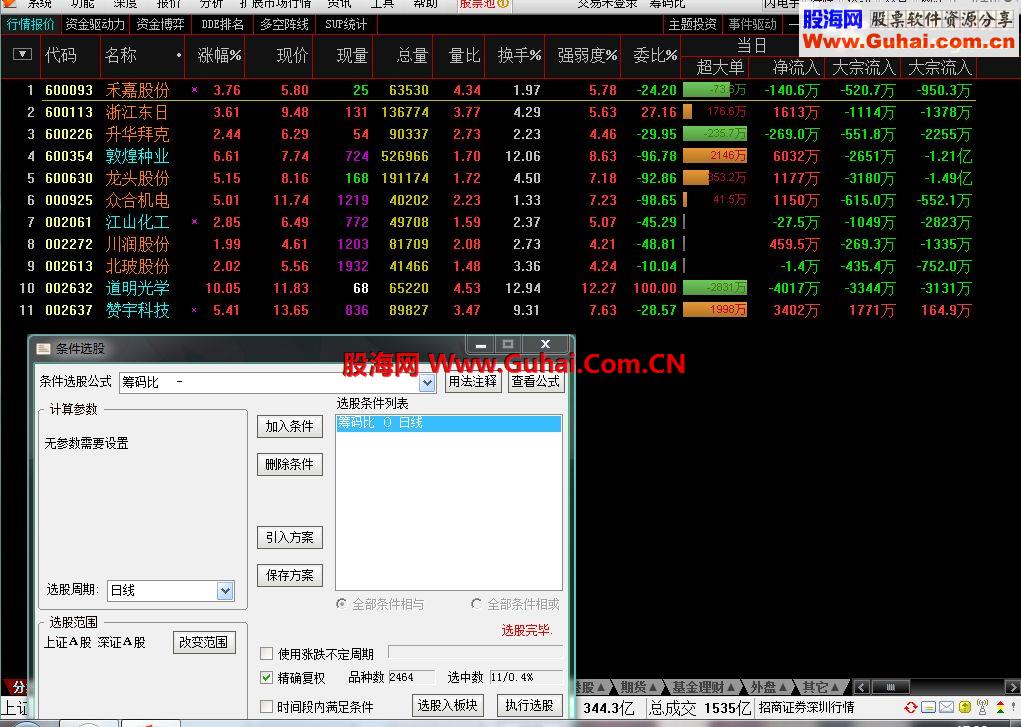Click the red-green traffic light status icon
1021x727 pixels.
pyautogui.click(x=1000, y=707)
